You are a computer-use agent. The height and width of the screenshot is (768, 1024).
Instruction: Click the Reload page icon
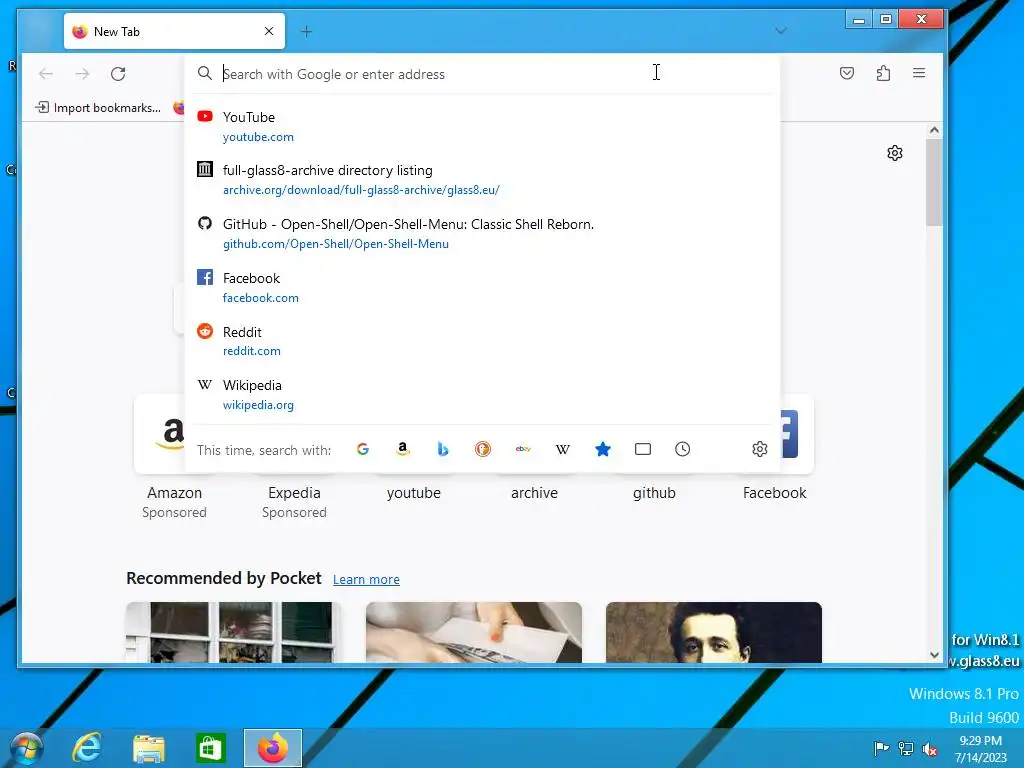coord(118,74)
